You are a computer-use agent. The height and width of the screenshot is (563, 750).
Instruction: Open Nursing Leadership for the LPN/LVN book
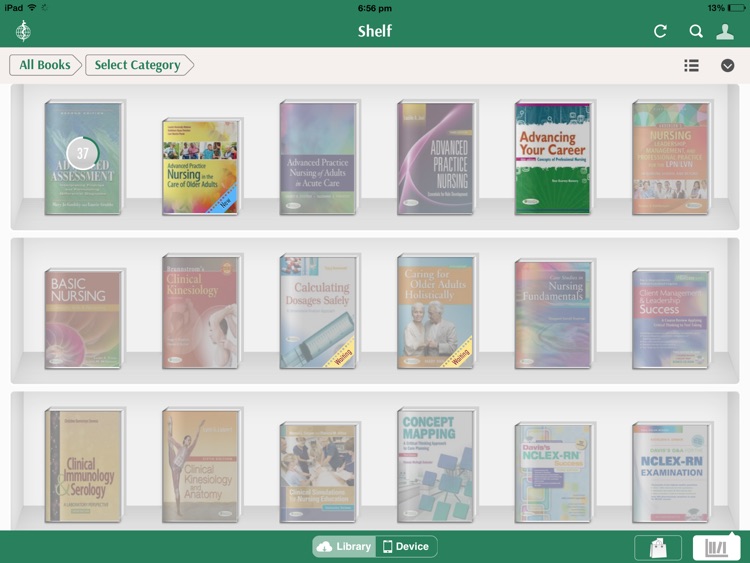671,158
